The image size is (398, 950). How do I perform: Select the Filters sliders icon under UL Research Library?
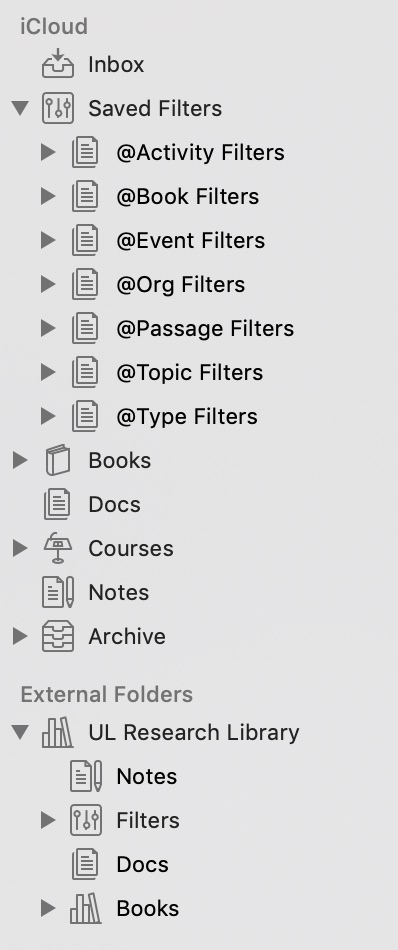click(86, 820)
